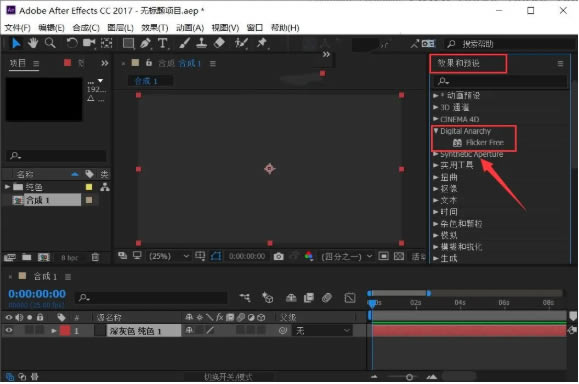Toggle transparency grid in viewer

click(399, 256)
